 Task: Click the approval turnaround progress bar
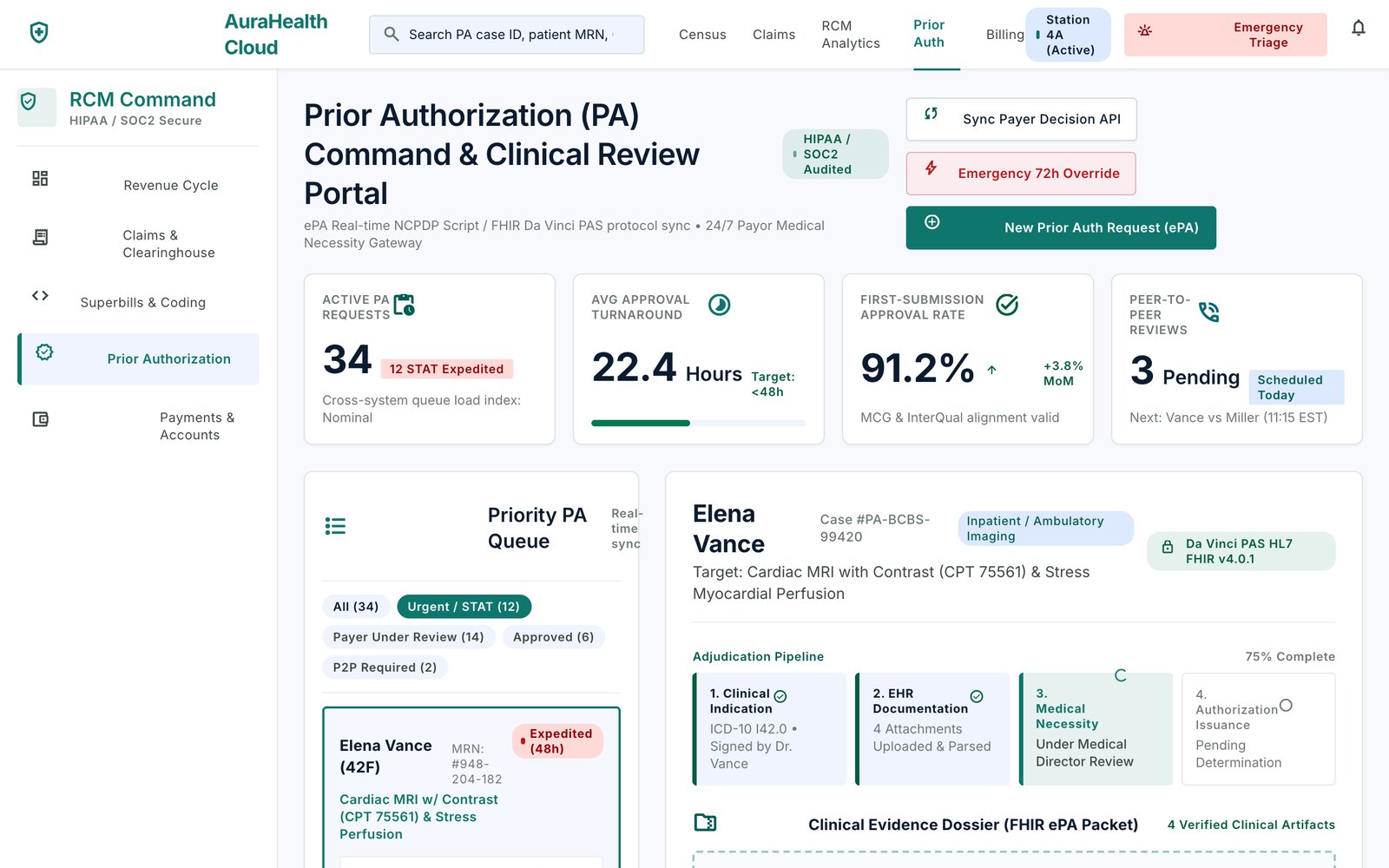[698, 423]
